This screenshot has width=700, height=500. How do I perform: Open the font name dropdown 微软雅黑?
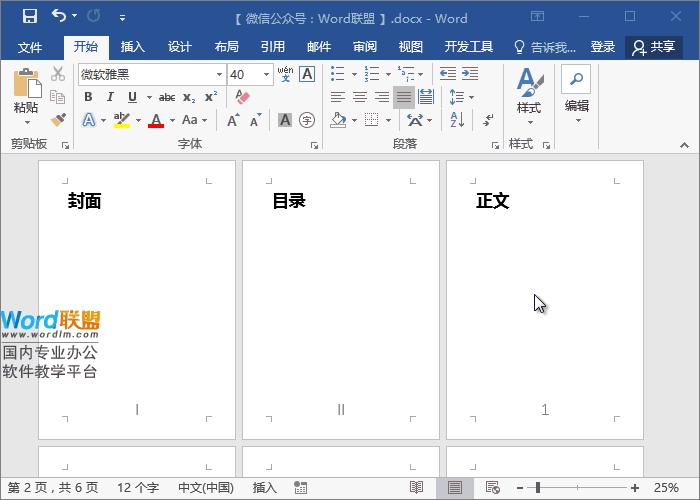(x=219, y=75)
